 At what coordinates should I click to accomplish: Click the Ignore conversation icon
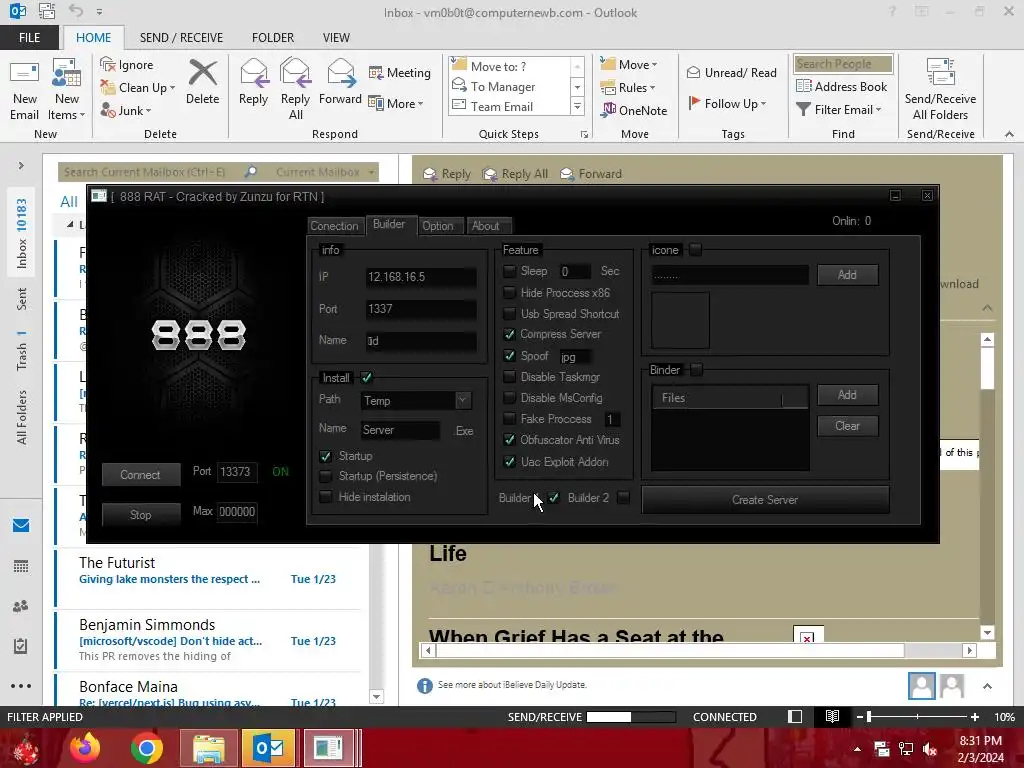[107, 64]
